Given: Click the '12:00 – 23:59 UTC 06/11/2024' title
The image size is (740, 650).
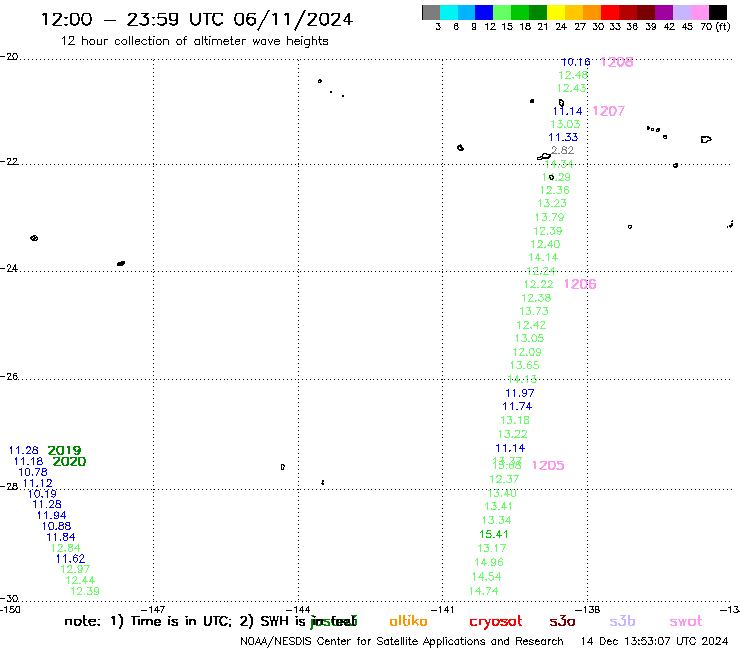Looking at the screenshot, I should [x=196, y=20].
